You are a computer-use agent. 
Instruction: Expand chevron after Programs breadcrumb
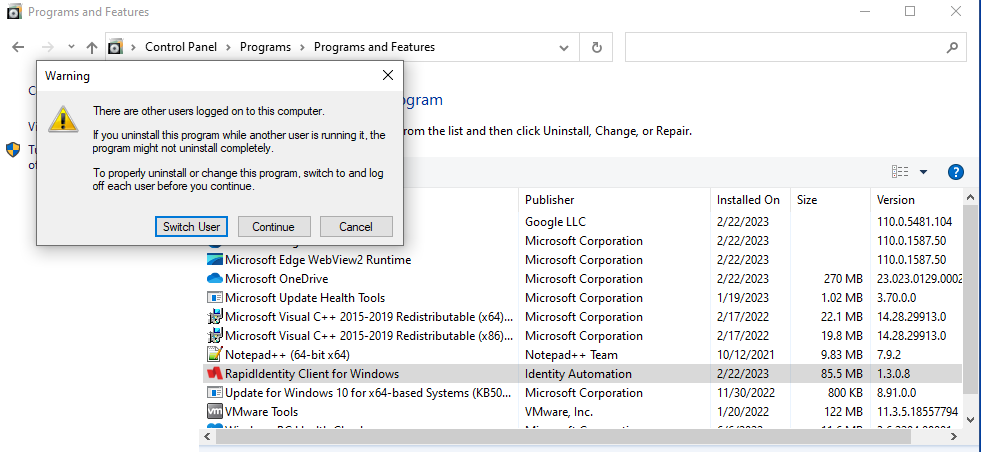(302, 47)
